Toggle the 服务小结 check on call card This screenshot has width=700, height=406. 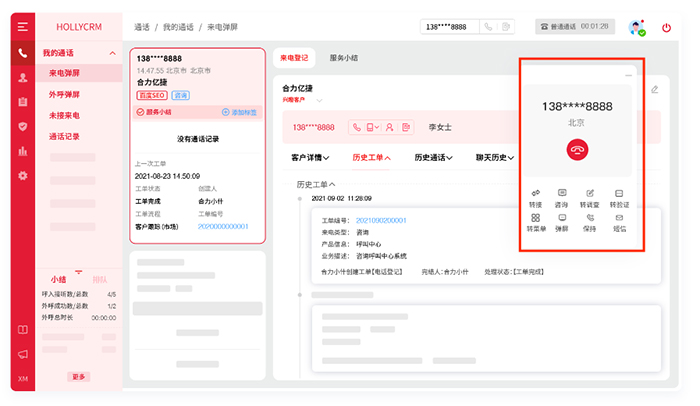click(139, 113)
